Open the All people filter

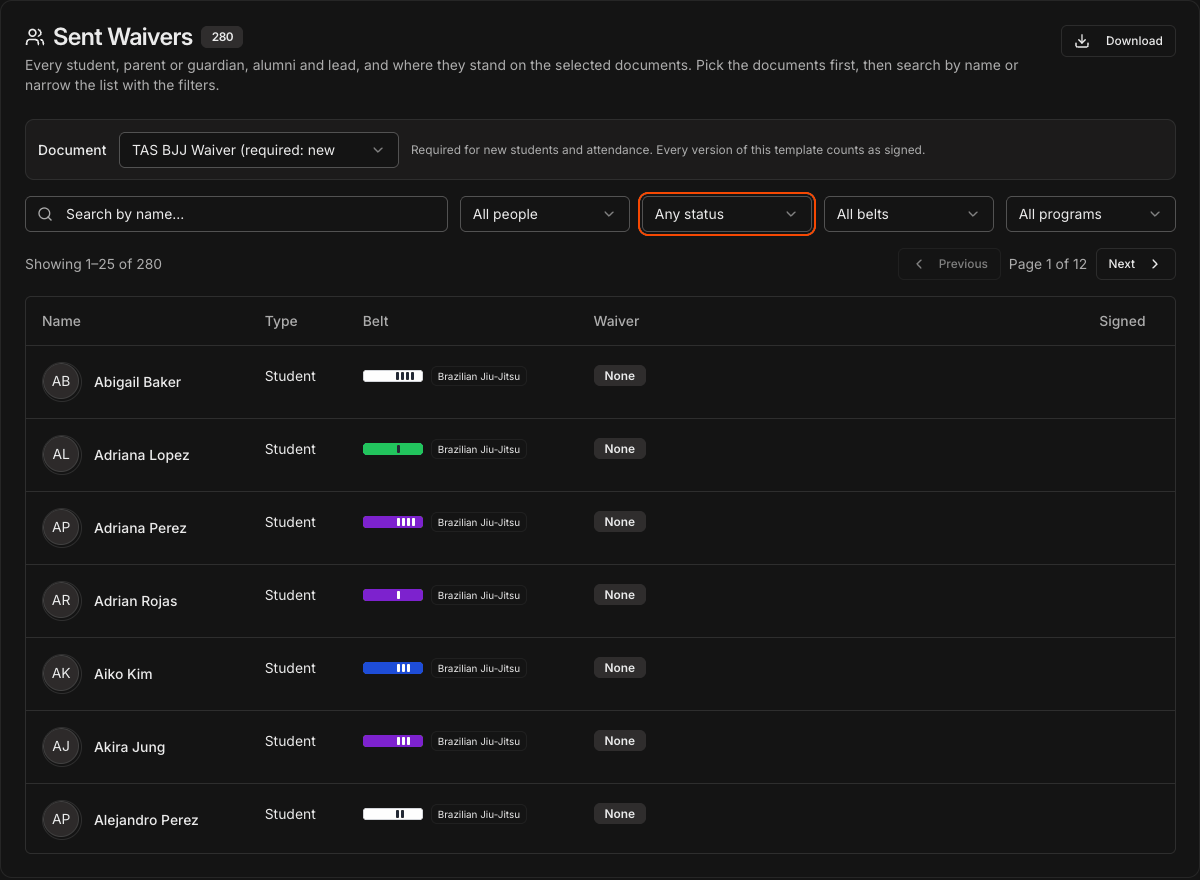pyautogui.click(x=545, y=214)
